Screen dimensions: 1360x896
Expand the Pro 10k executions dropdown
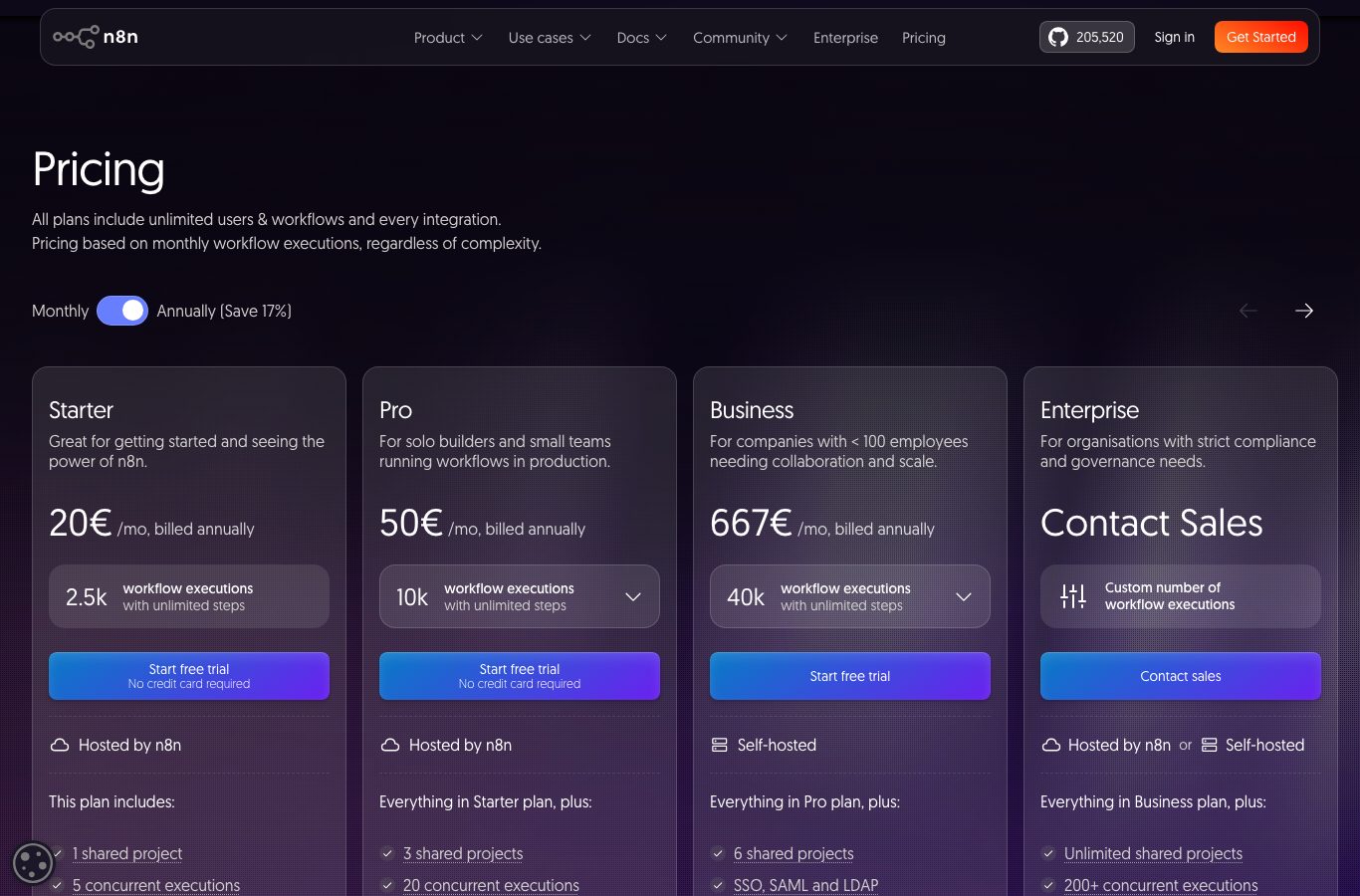tap(520, 596)
